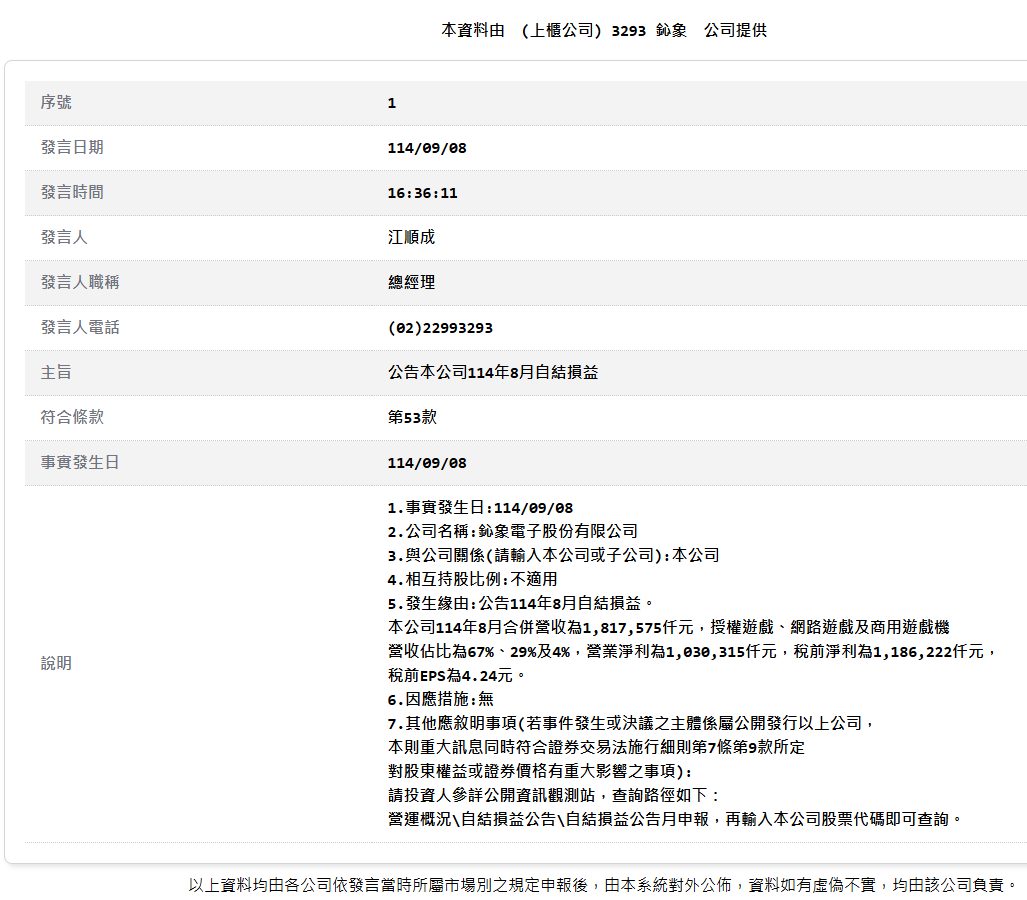Click the 序號 row label
Screen dimensions: 1027x900
coord(56,102)
